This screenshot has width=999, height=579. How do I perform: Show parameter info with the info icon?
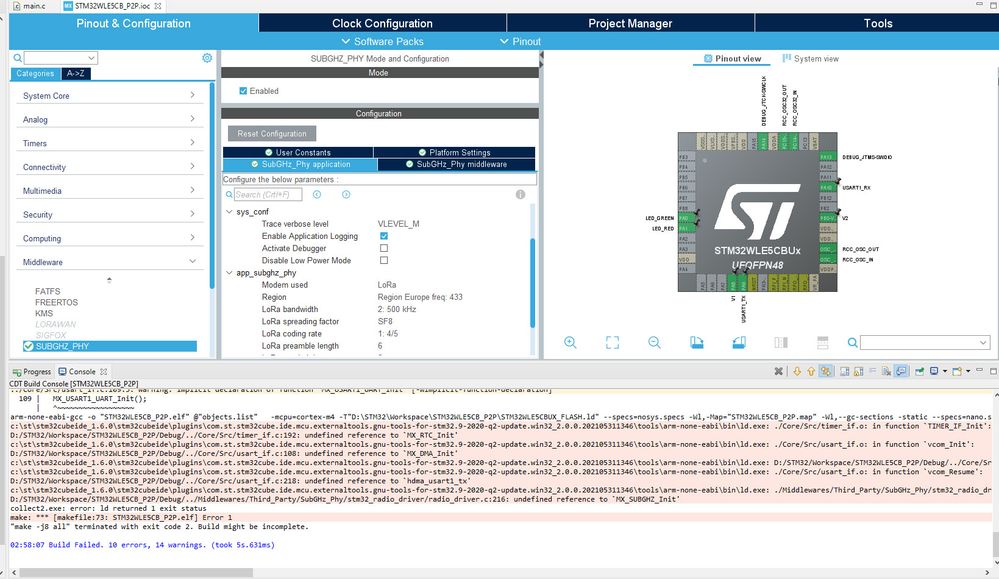click(x=521, y=194)
